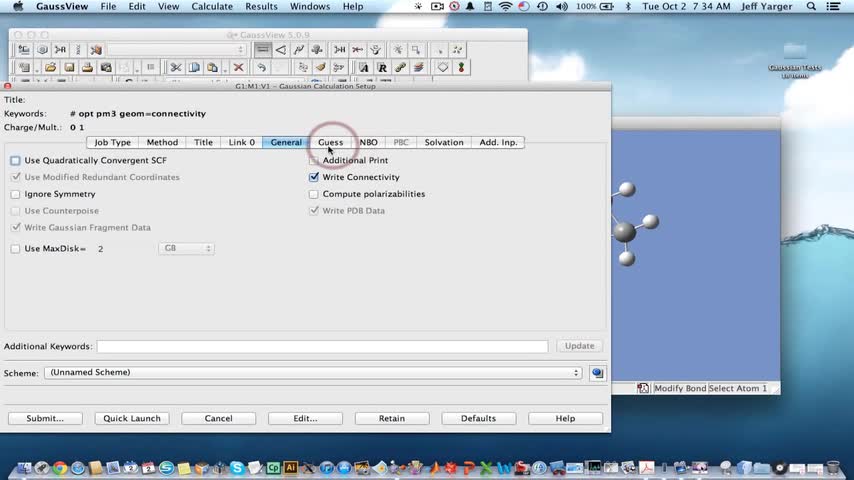
Task: Select the Delete Atom tool
Action: (x=357, y=50)
